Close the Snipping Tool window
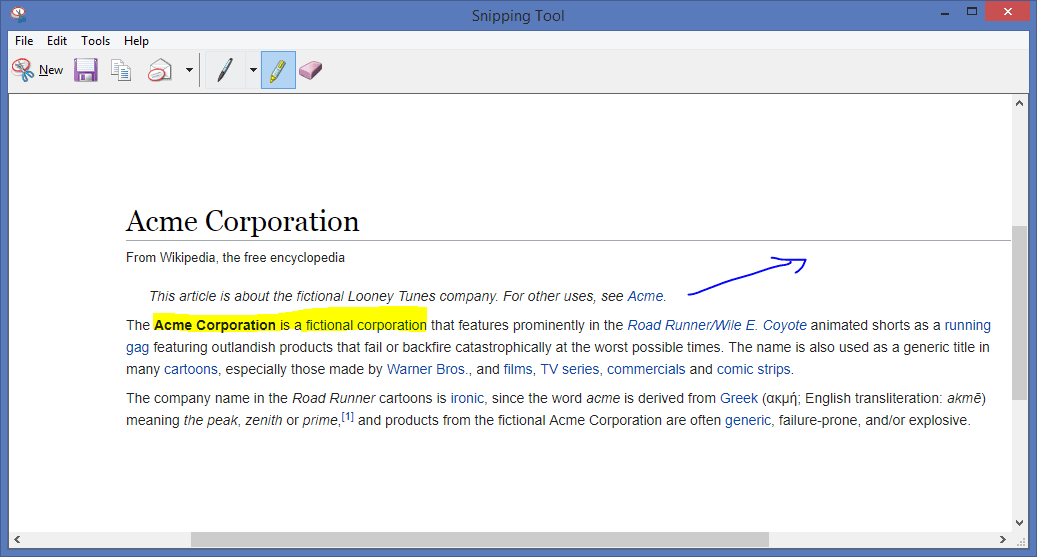This screenshot has width=1037, height=557. pyautogui.click(x=1008, y=11)
